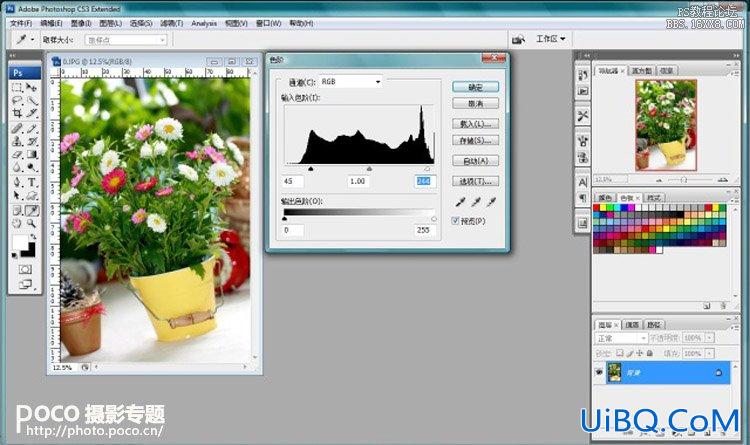The width and height of the screenshot is (750, 445).
Task: Pick the gray point eyedropper in Levels
Action: [x=475, y=202]
